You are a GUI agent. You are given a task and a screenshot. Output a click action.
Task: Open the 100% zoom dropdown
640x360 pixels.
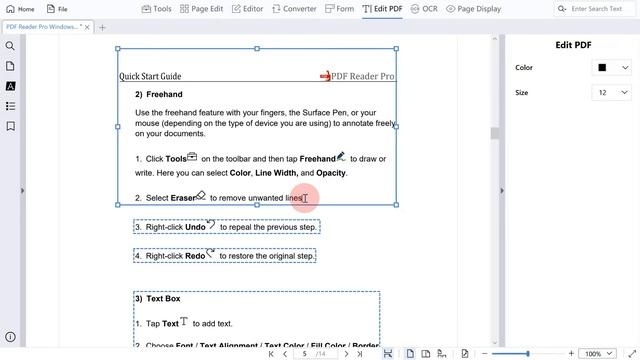tap(597, 354)
